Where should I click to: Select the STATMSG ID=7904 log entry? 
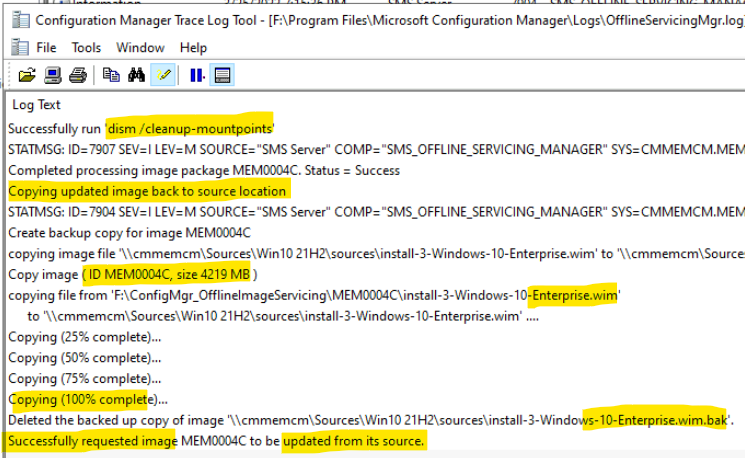click(x=376, y=212)
